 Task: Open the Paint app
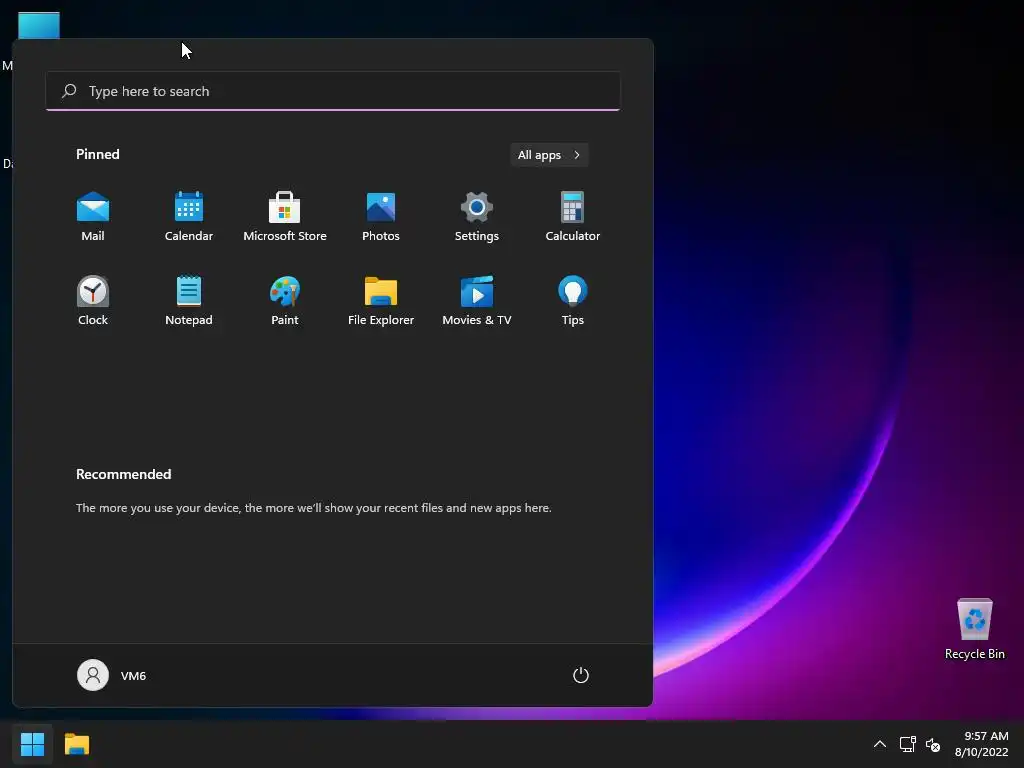pyautogui.click(x=285, y=301)
